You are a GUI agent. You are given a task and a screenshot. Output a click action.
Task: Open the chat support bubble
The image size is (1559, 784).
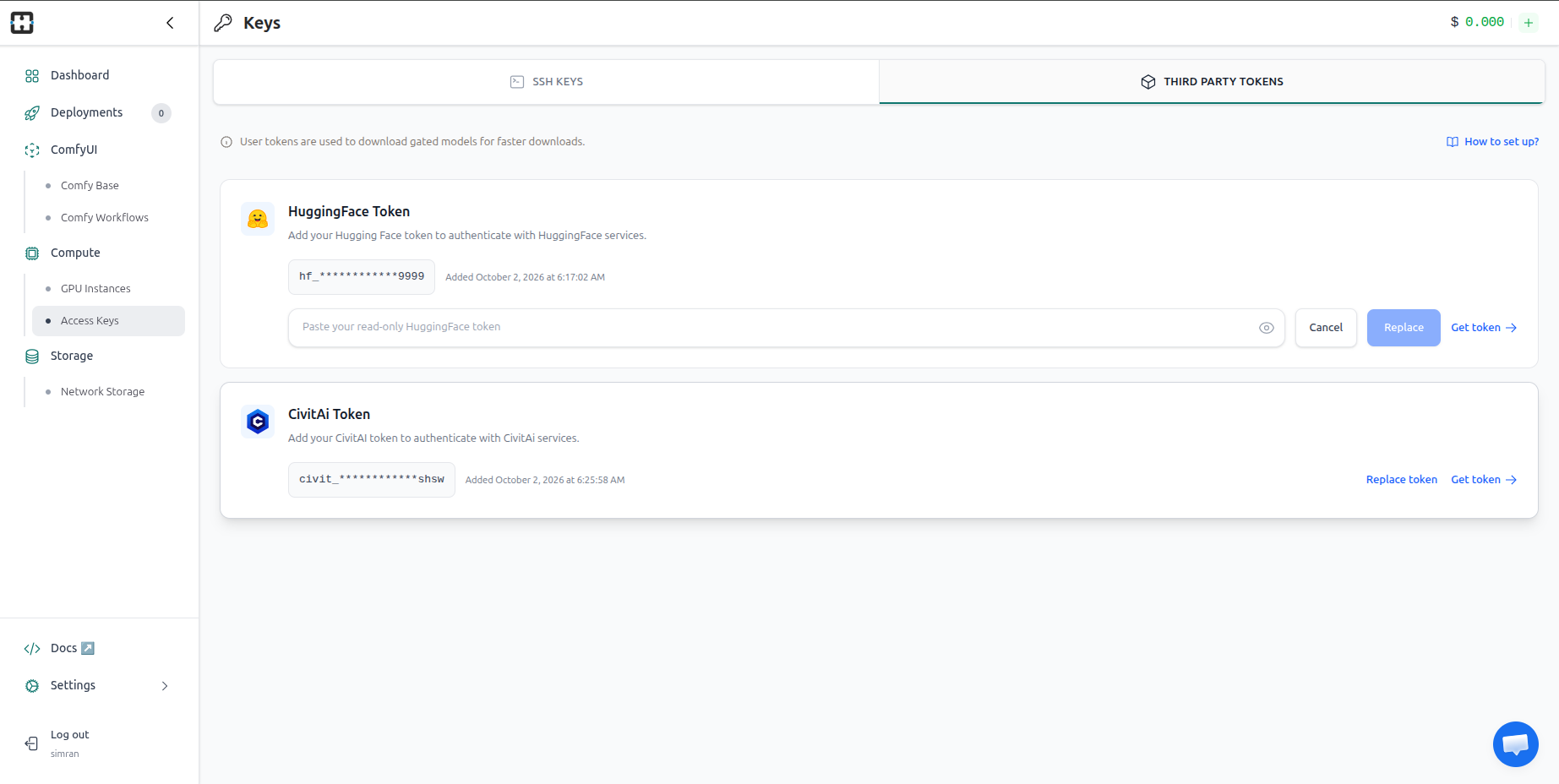(1515, 744)
